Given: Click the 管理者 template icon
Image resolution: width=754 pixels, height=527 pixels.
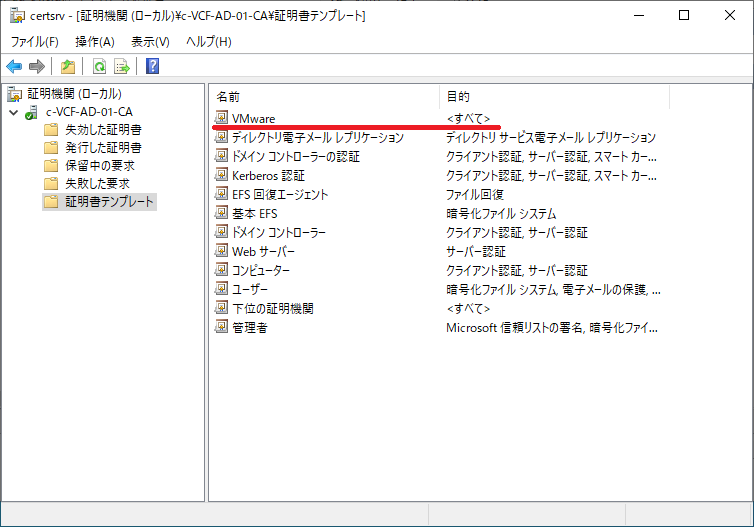Looking at the screenshot, I should (221, 327).
